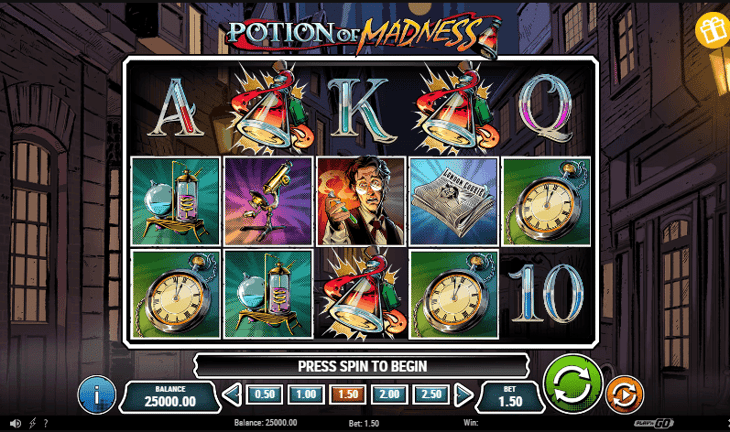Image resolution: width=730 pixels, height=432 pixels.
Task: Click the green spin button
Action: pyautogui.click(x=573, y=383)
